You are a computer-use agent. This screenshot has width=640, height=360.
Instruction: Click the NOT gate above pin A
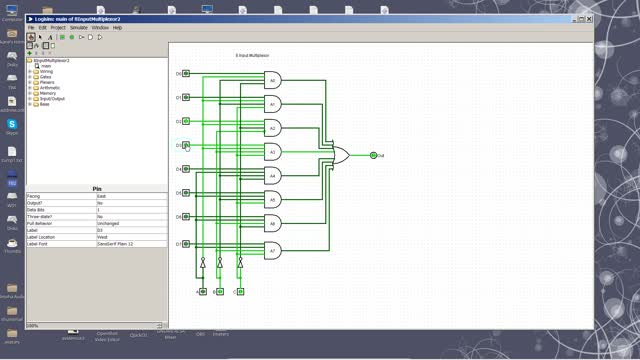coord(203,263)
